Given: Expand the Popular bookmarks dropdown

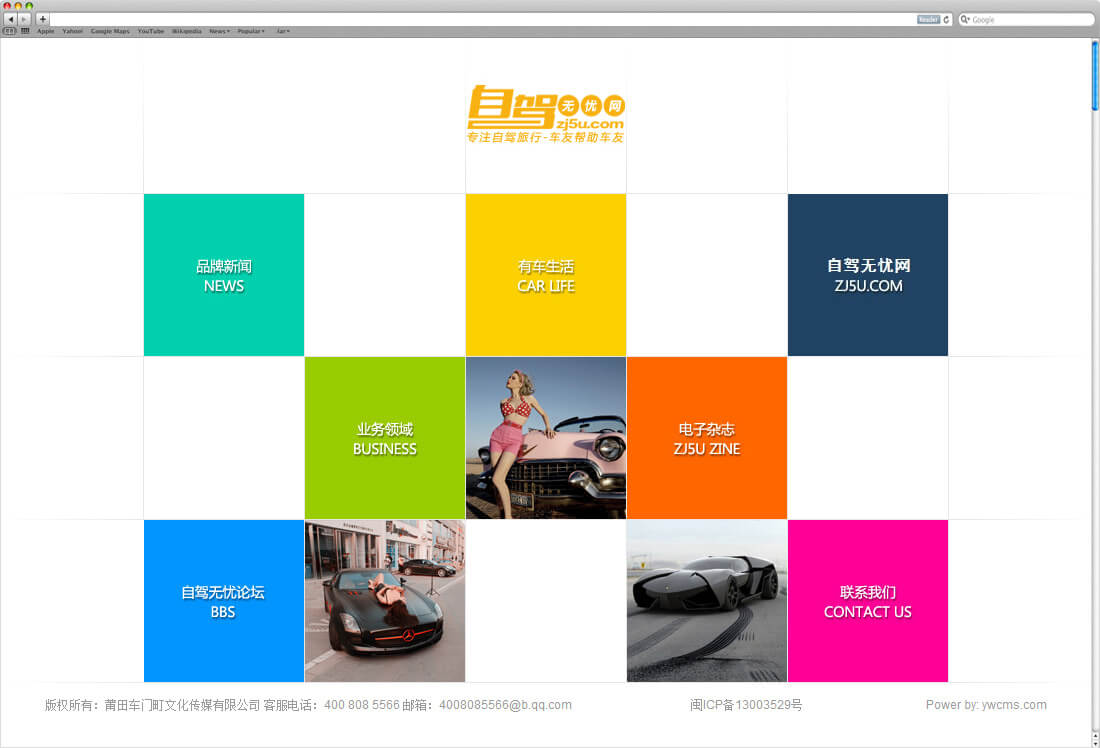Looking at the screenshot, I should (251, 31).
